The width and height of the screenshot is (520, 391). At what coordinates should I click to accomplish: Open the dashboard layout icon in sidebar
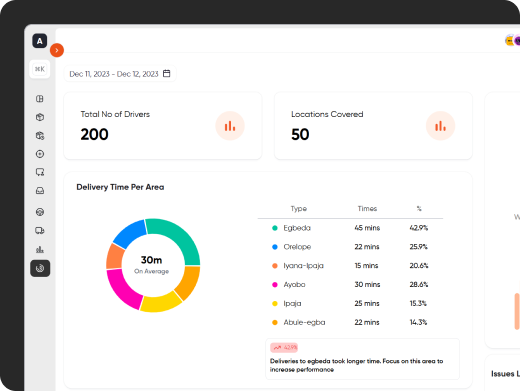pos(40,99)
